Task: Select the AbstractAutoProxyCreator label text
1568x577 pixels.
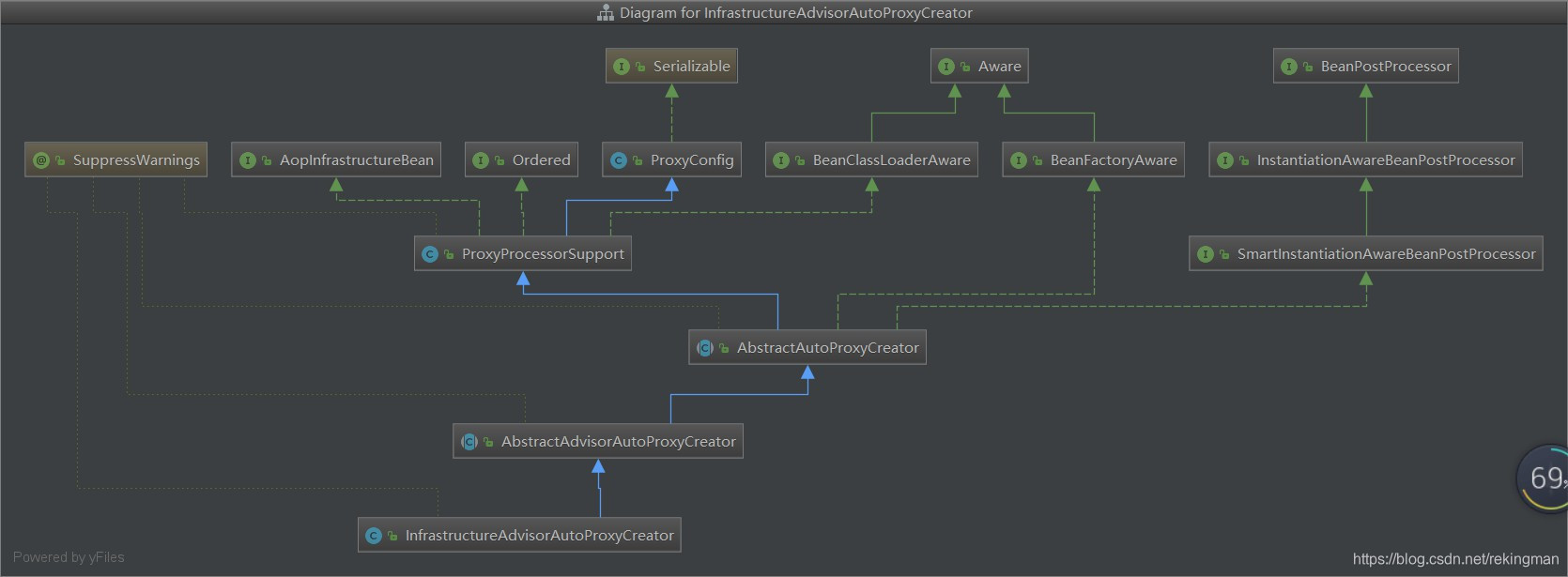Action: point(828,348)
